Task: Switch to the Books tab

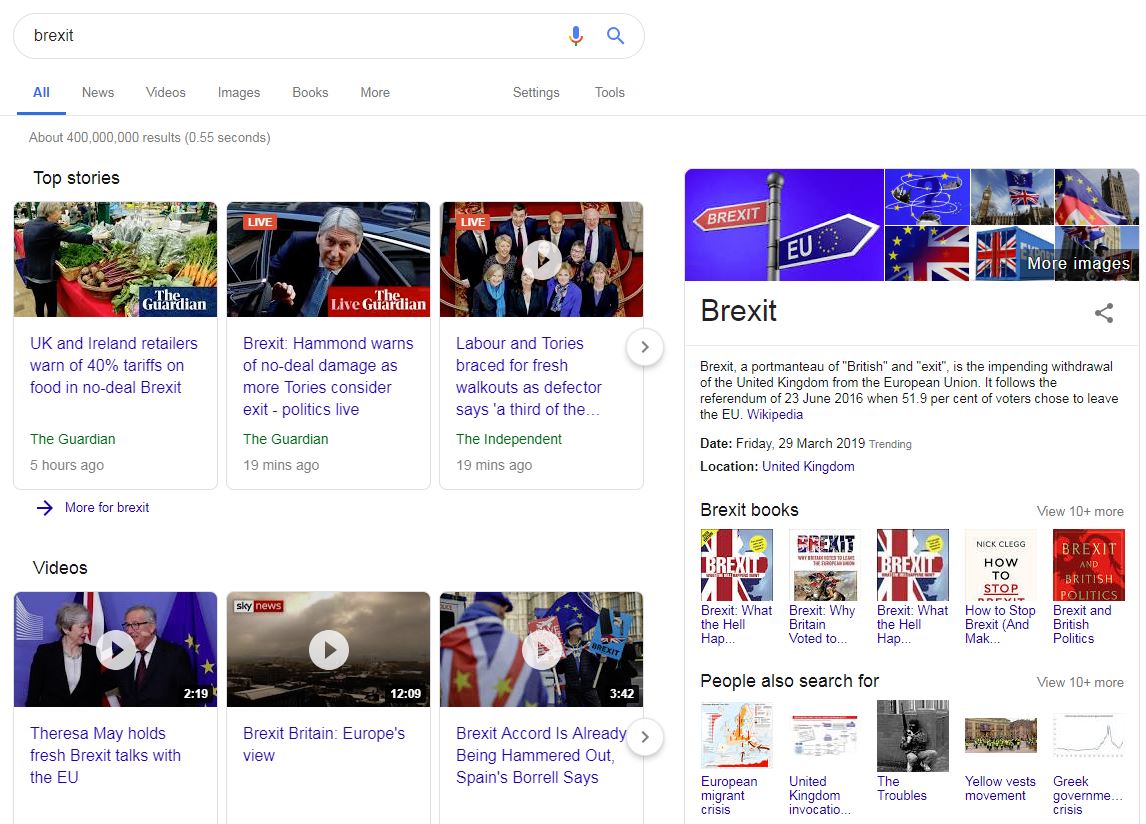Action: [310, 92]
